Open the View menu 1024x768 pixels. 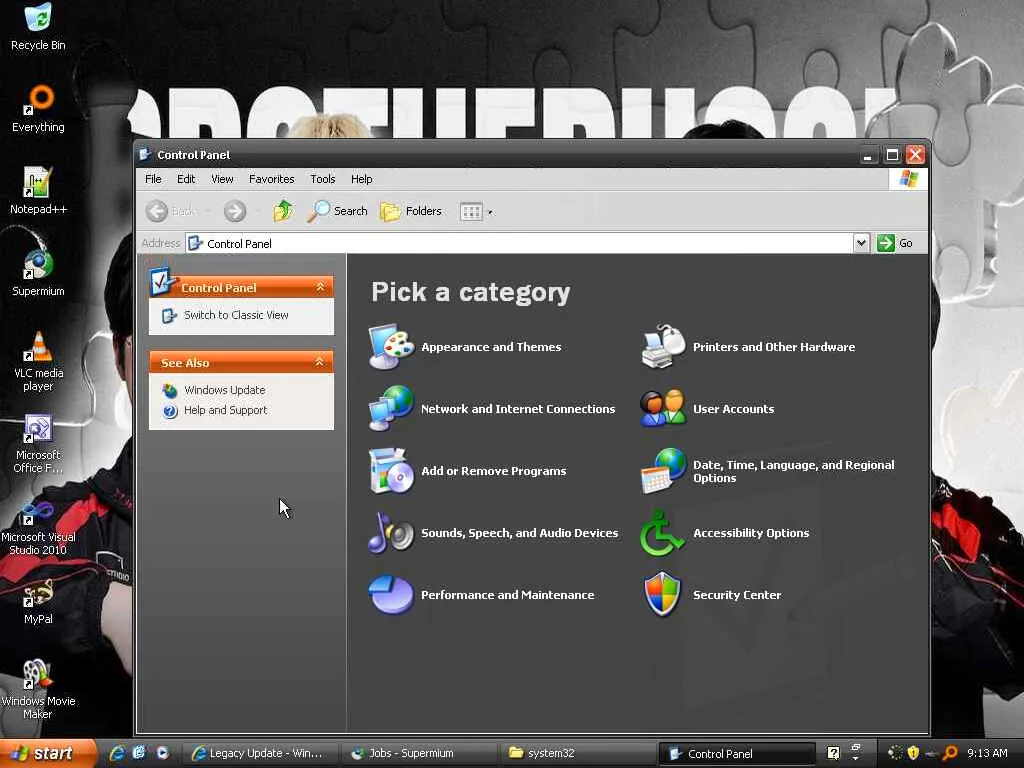pyautogui.click(x=222, y=179)
